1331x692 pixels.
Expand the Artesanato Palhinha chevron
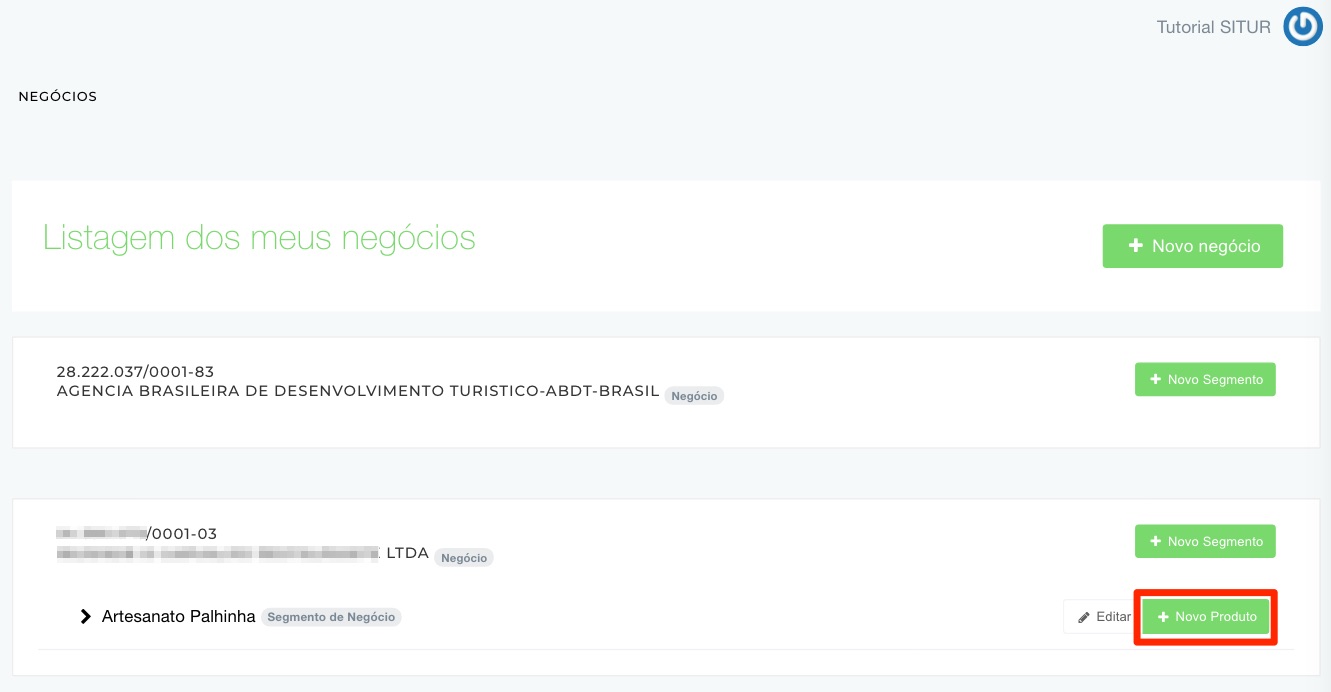86,617
